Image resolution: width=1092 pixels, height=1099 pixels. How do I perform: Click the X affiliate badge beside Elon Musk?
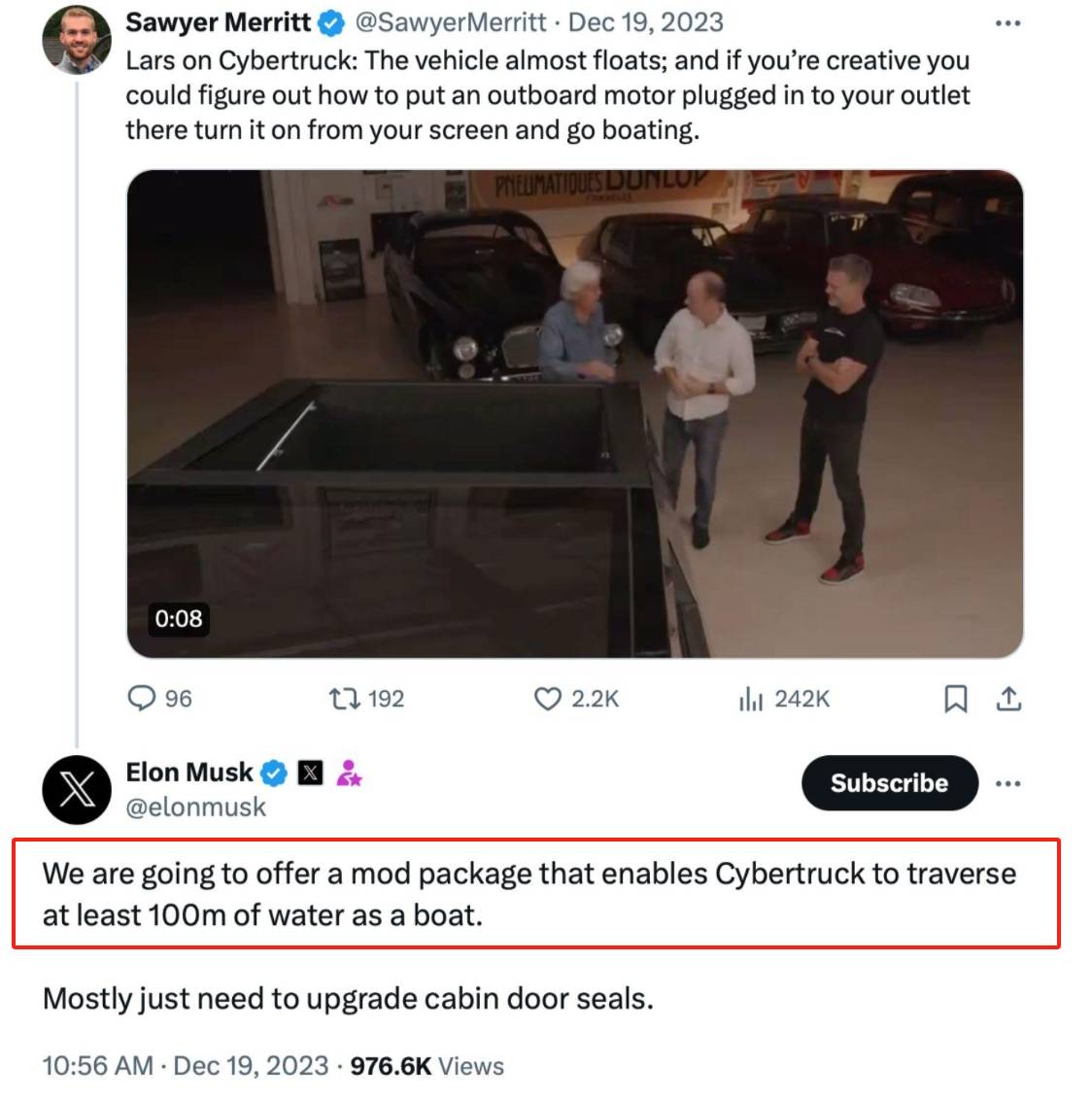(x=311, y=773)
